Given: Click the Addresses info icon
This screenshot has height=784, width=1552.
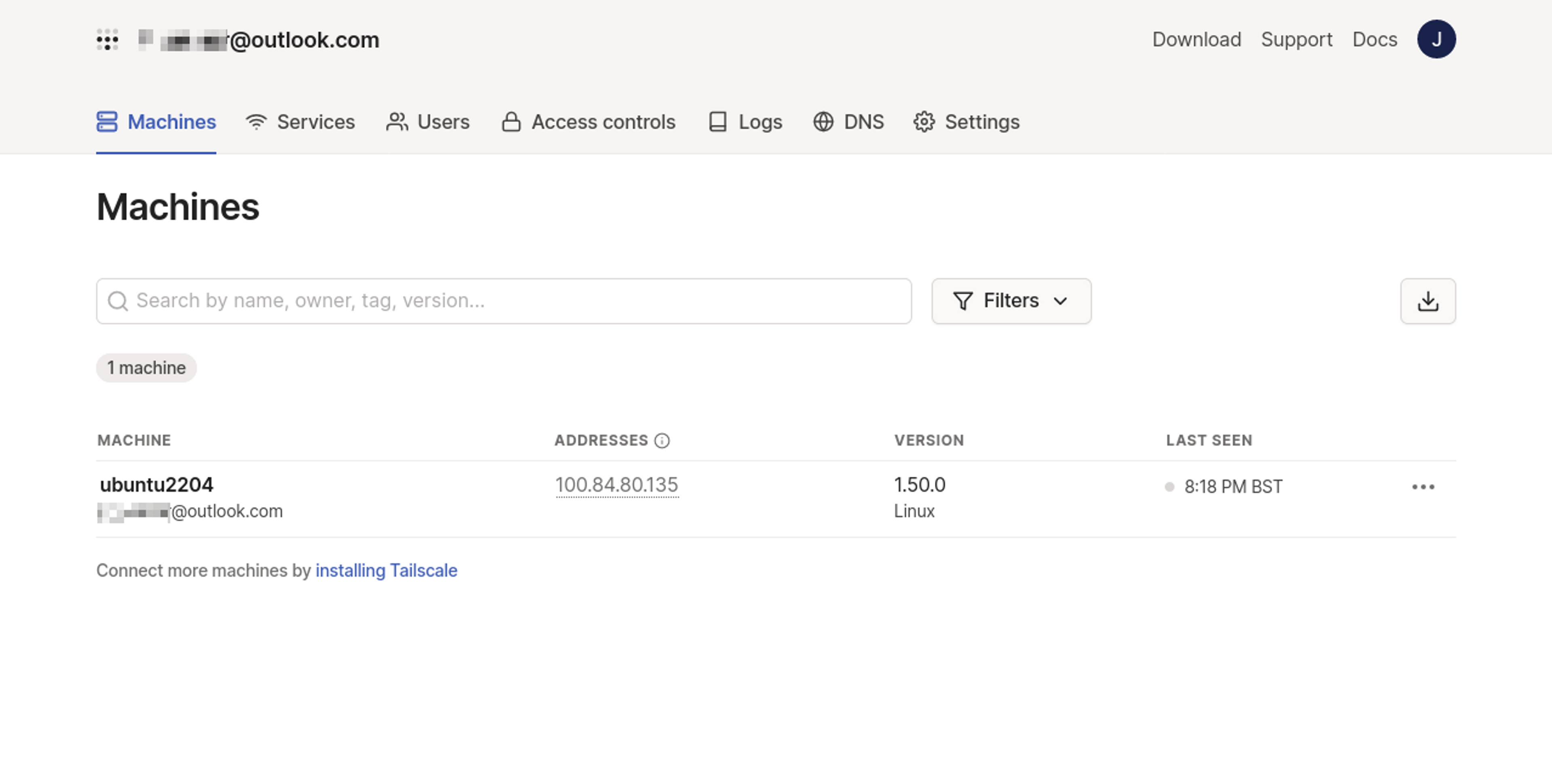Looking at the screenshot, I should pyautogui.click(x=662, y=441).
